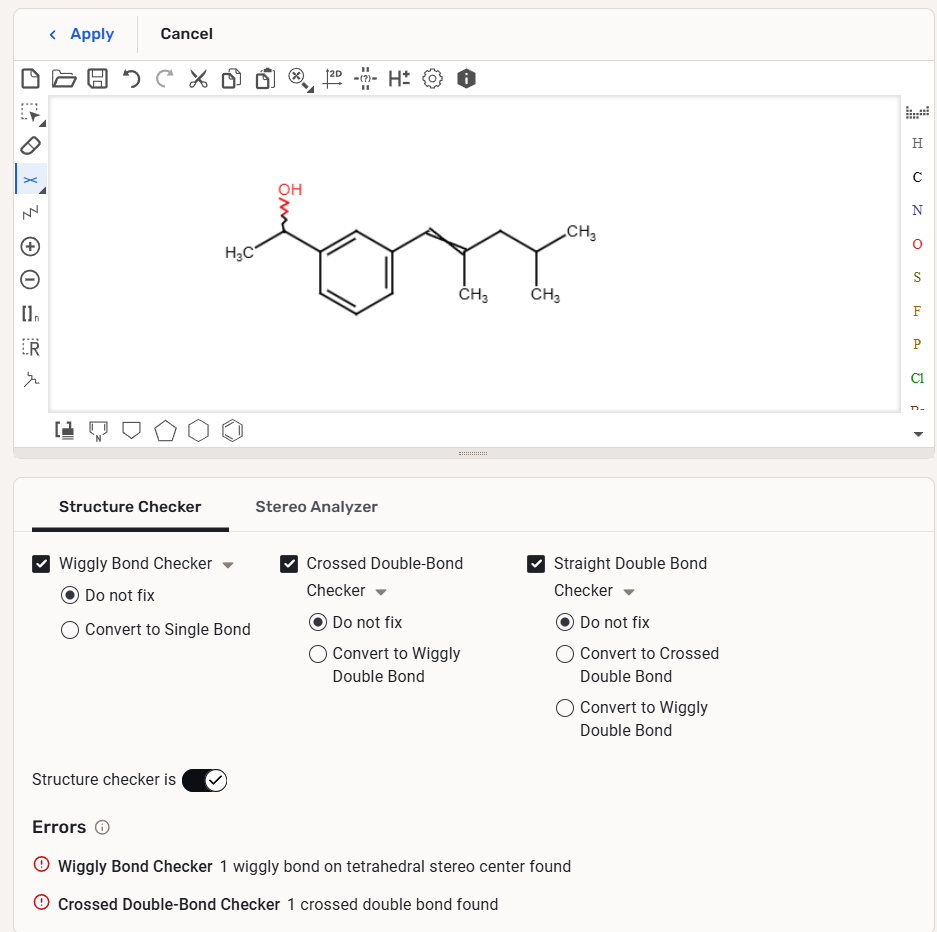Select Convert to Crossed Double Bond
The height and width of the screenshot is (932, 937).
[x=565, y=654]
